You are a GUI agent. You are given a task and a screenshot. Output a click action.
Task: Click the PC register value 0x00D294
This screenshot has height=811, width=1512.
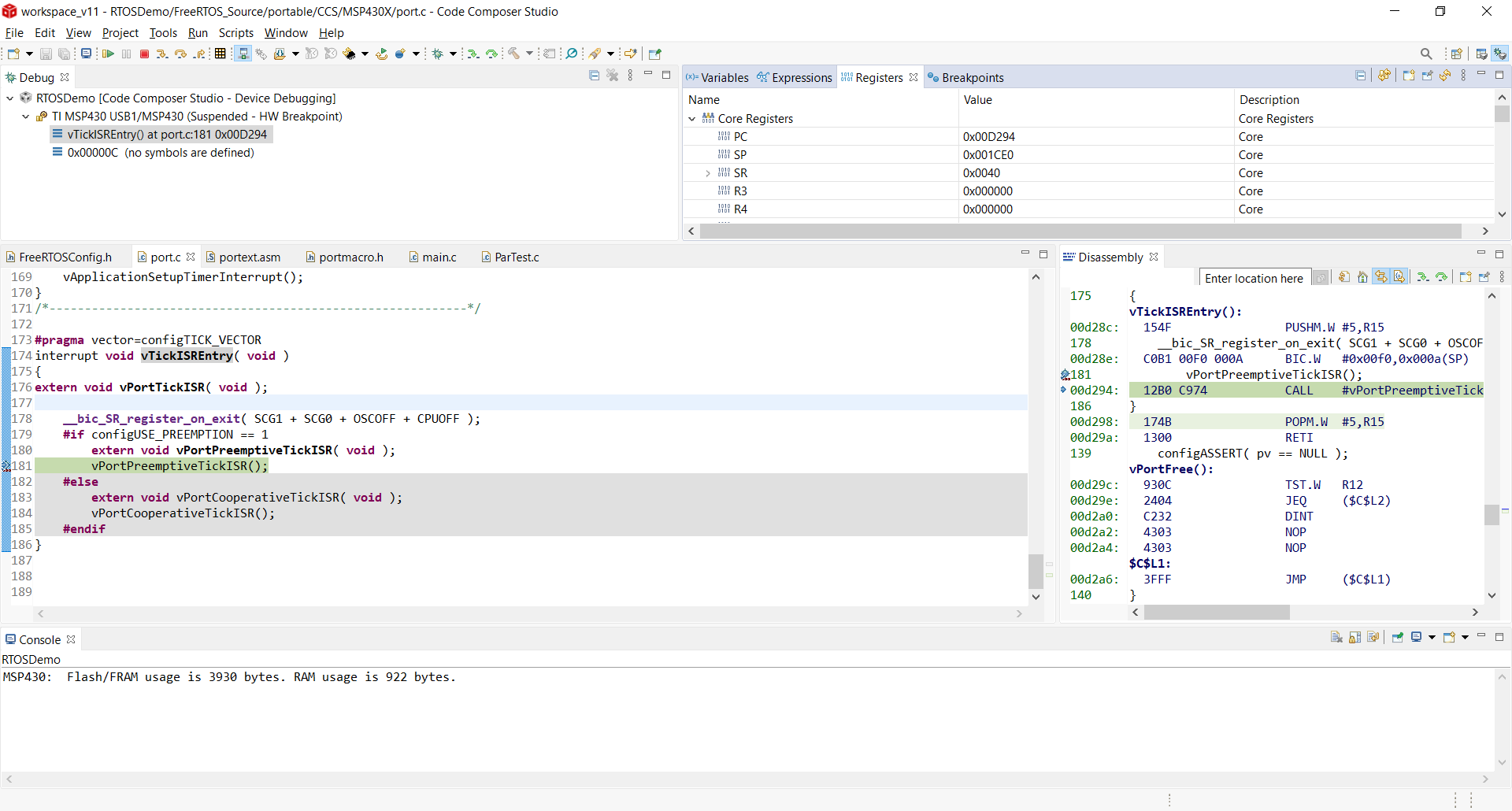(x=989, y=137)
